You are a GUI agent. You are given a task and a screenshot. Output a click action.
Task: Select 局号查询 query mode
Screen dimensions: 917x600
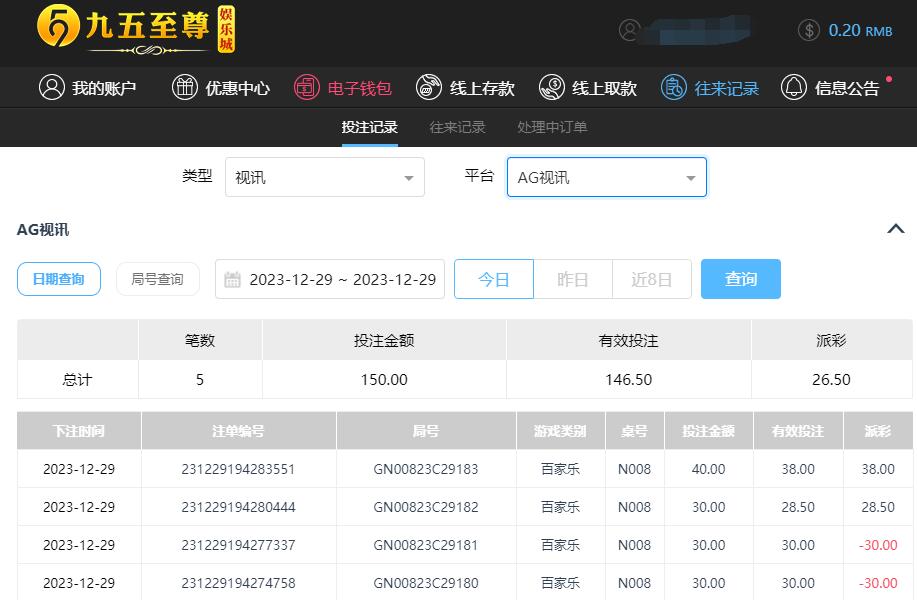tap(157, 279)
